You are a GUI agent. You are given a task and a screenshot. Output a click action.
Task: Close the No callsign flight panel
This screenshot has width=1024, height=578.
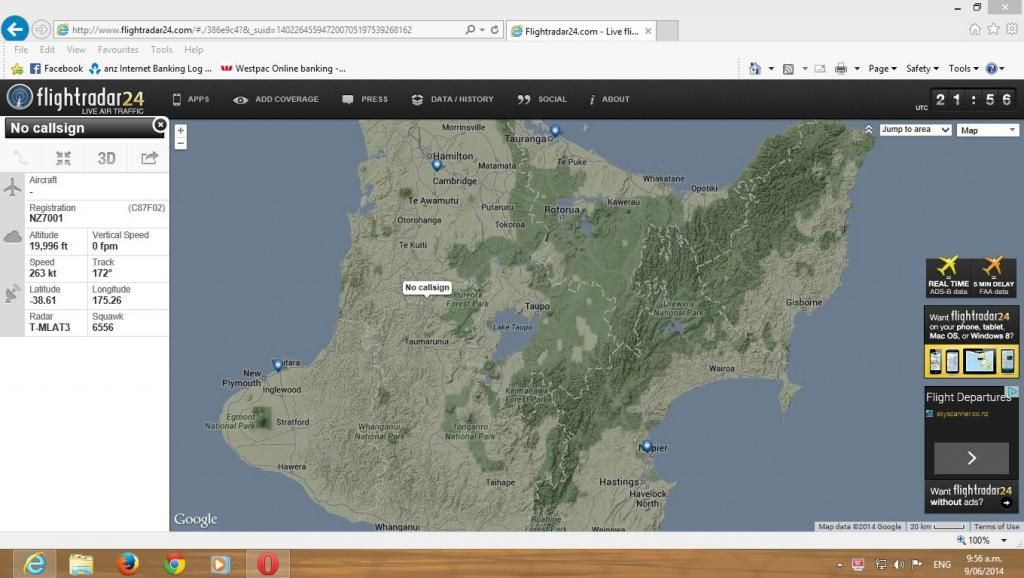(x=160, y=126)
